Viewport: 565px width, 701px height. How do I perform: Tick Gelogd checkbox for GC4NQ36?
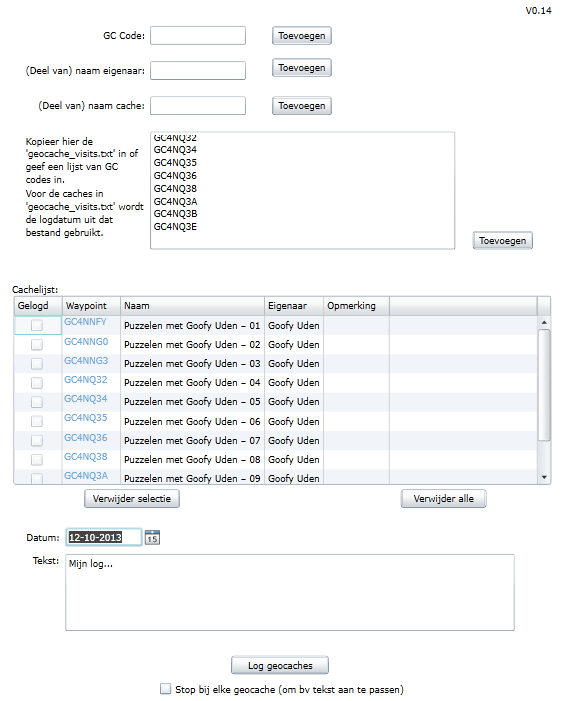point(37,440)
